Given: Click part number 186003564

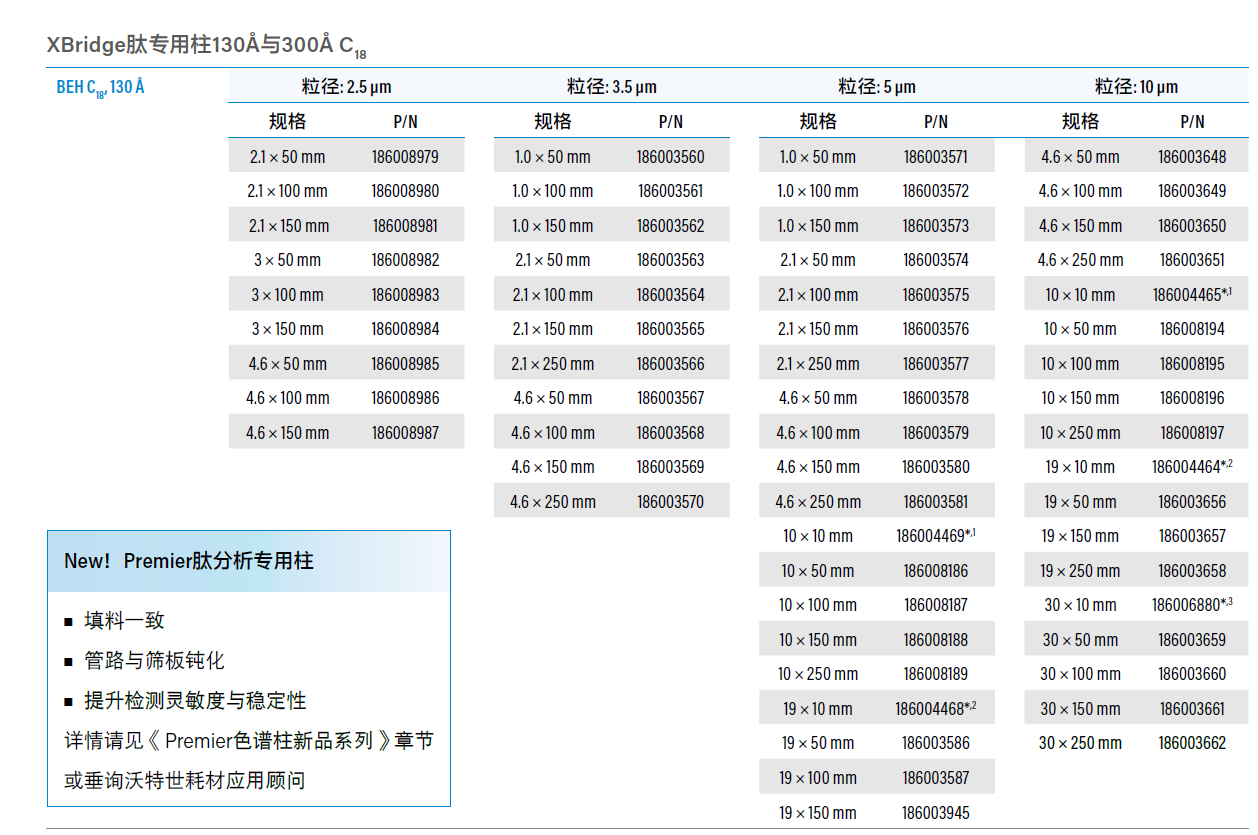Looking at the screenshot, I should pyautogui.click(x=670, y=295).
